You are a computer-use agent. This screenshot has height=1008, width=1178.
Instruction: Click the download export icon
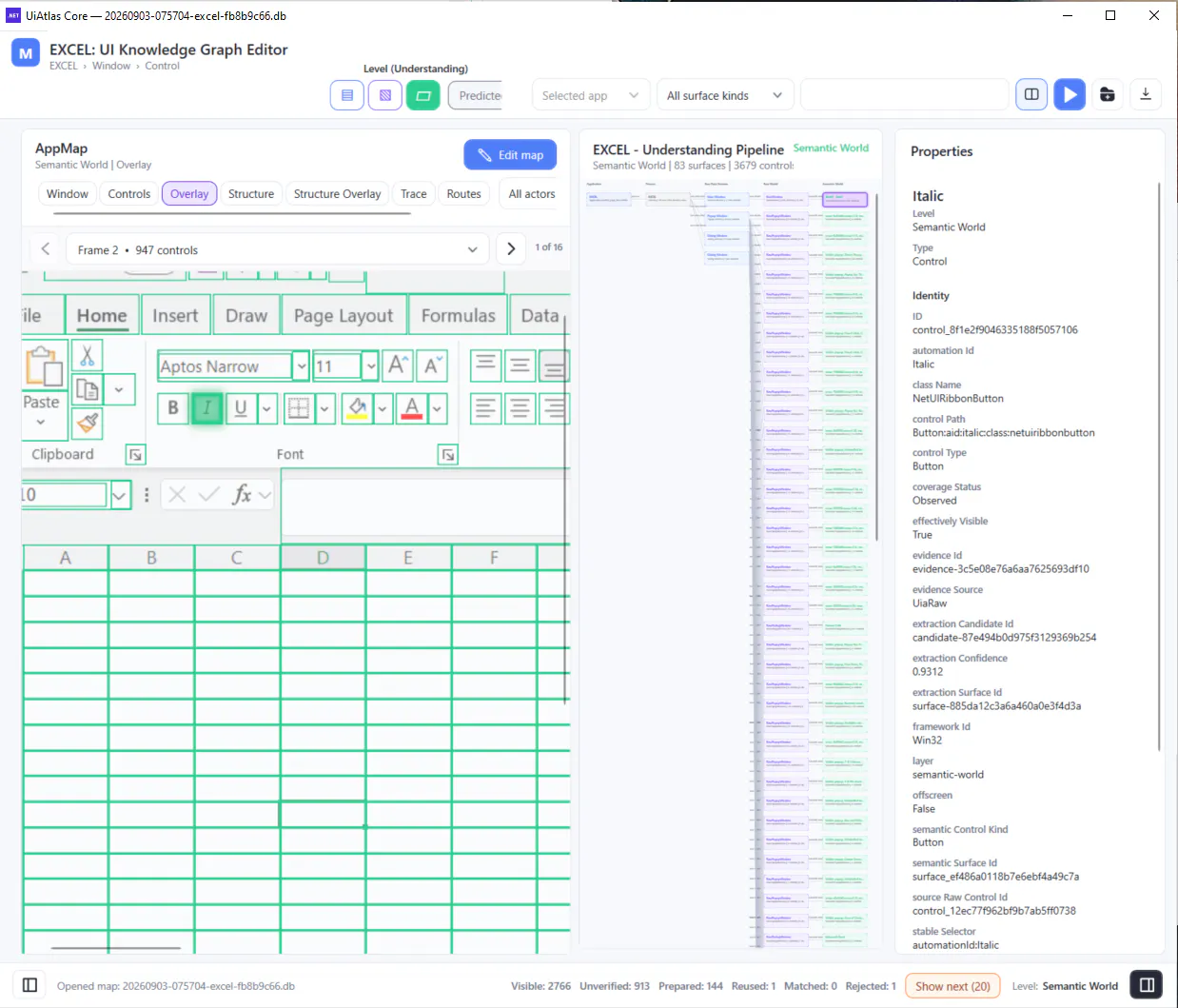pos(1146,94)
